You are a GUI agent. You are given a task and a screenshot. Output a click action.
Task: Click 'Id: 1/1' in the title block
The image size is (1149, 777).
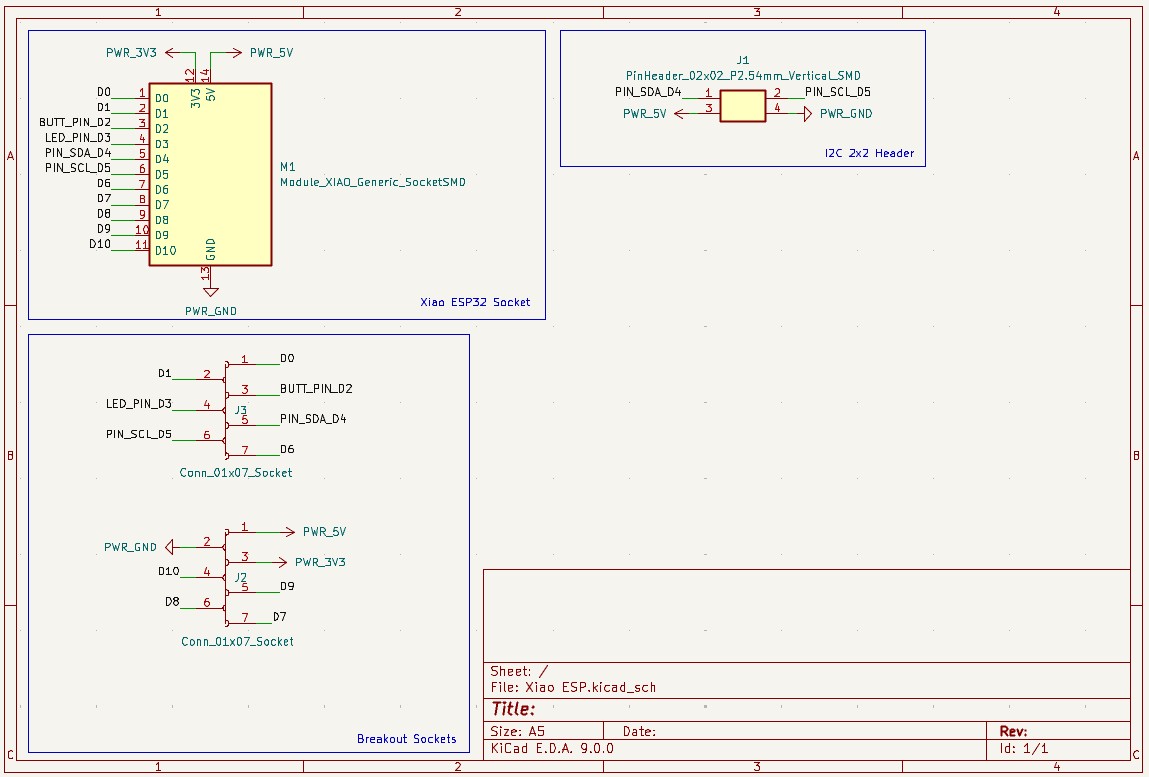click(1024, 748)
